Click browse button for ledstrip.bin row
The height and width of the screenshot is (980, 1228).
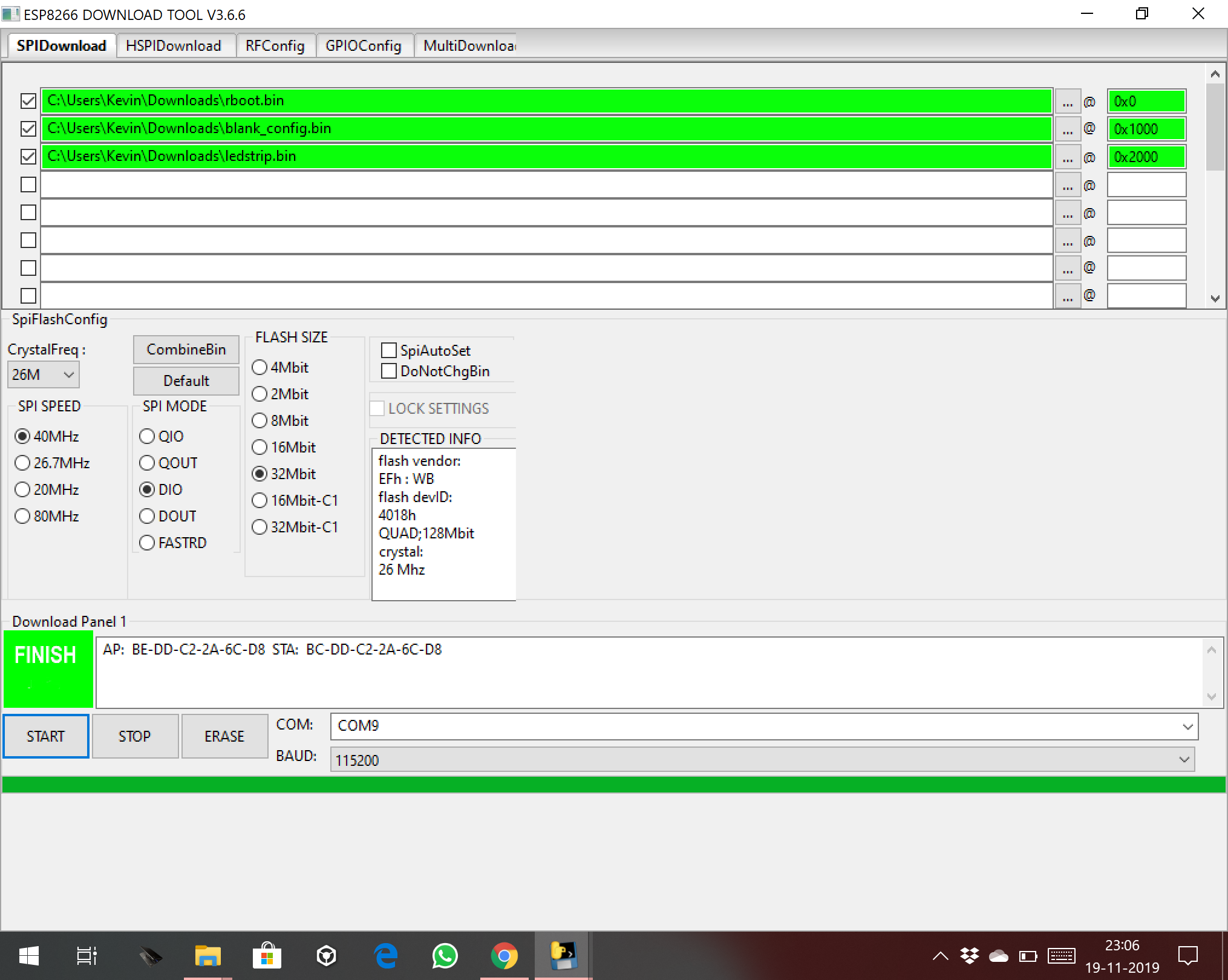pyautogui.click(x=1068, y=157)
